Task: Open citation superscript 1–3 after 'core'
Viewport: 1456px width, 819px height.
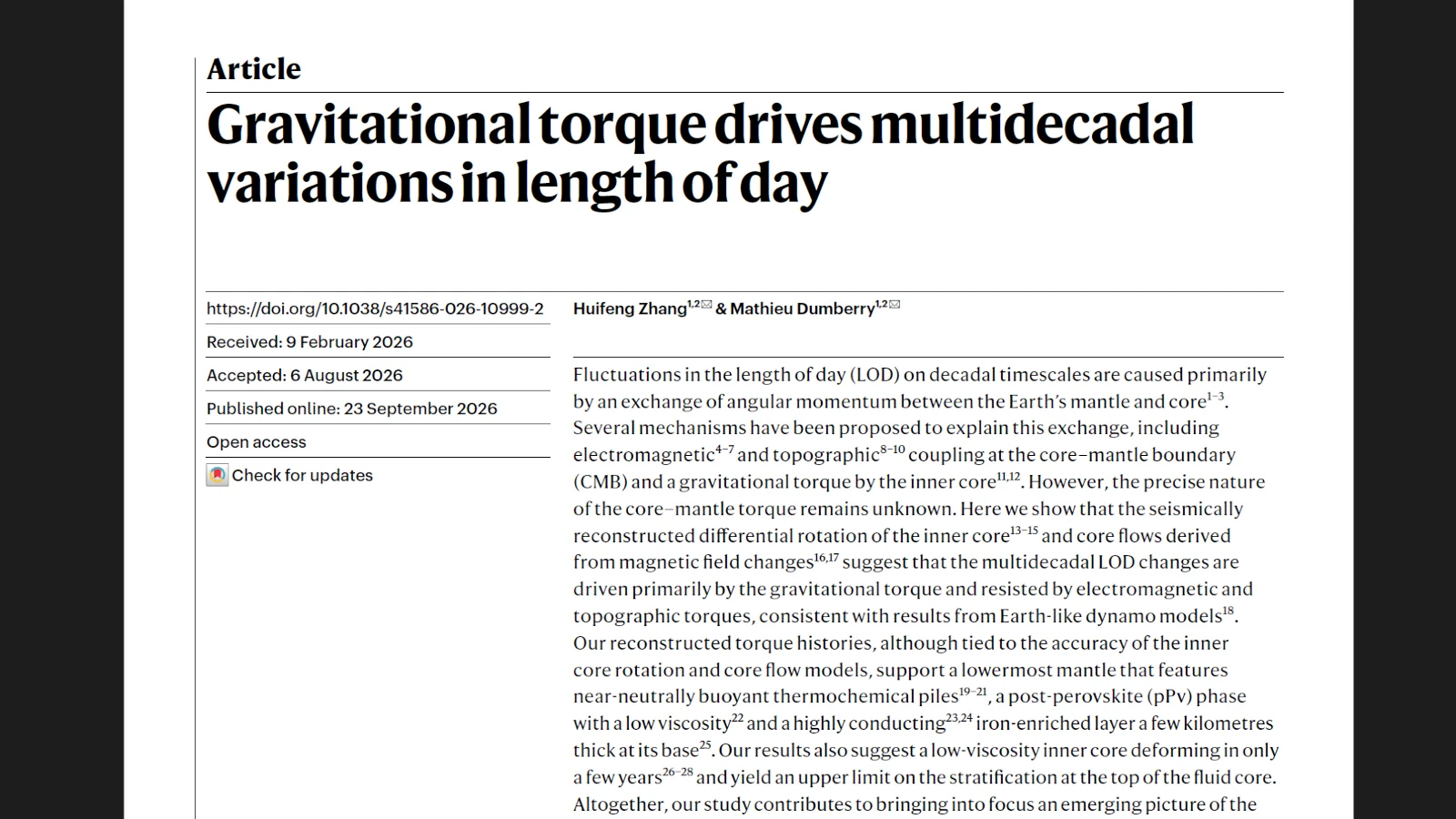Action: tap(1216, 396)
